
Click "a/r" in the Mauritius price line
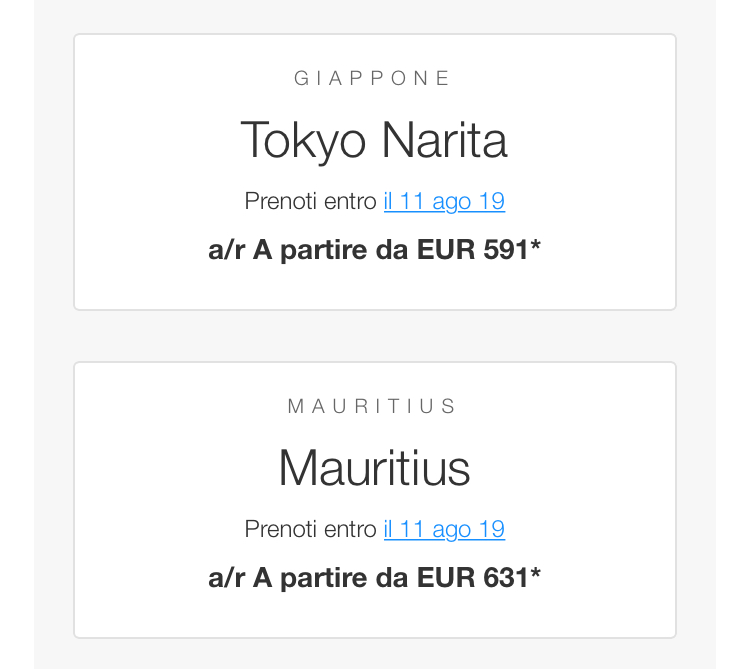coord(226,578)
